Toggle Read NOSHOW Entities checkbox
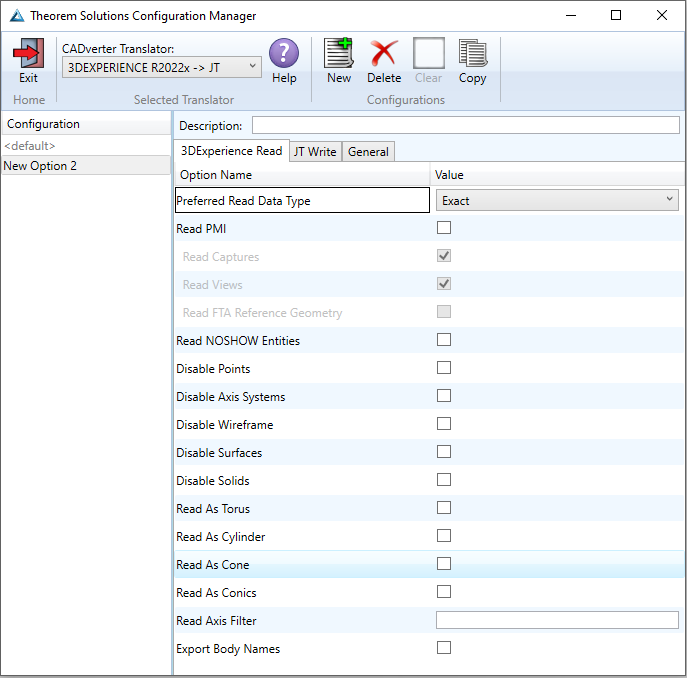This screenshot has height=678, width=687. (x=444, y=340)
